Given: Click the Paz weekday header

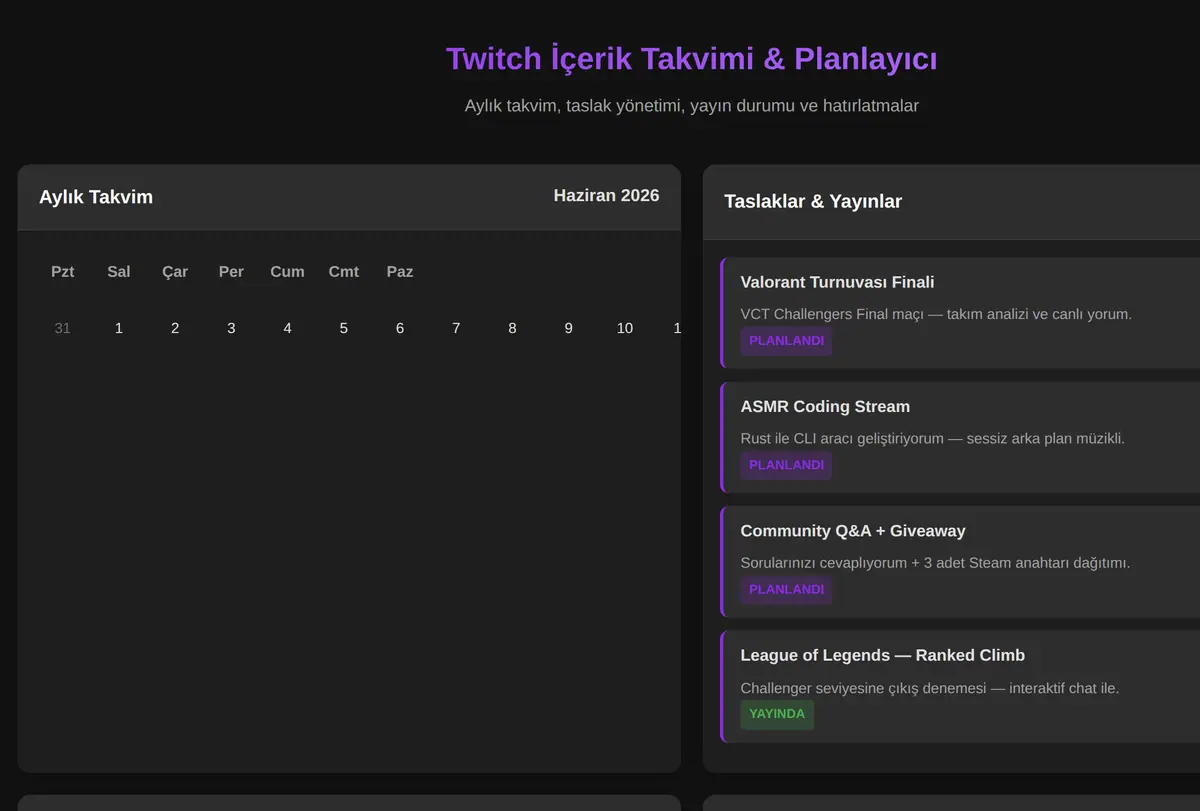Looking at the screenshot, I should 400,272.
